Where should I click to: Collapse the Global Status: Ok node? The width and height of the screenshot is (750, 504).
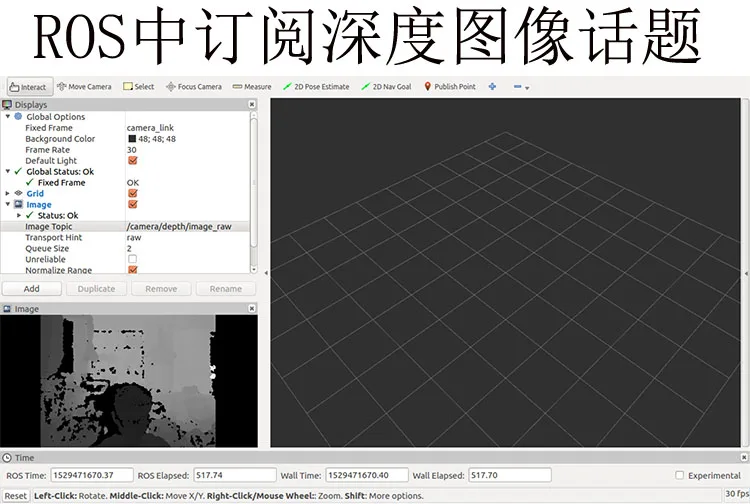(x=8, y=171)
